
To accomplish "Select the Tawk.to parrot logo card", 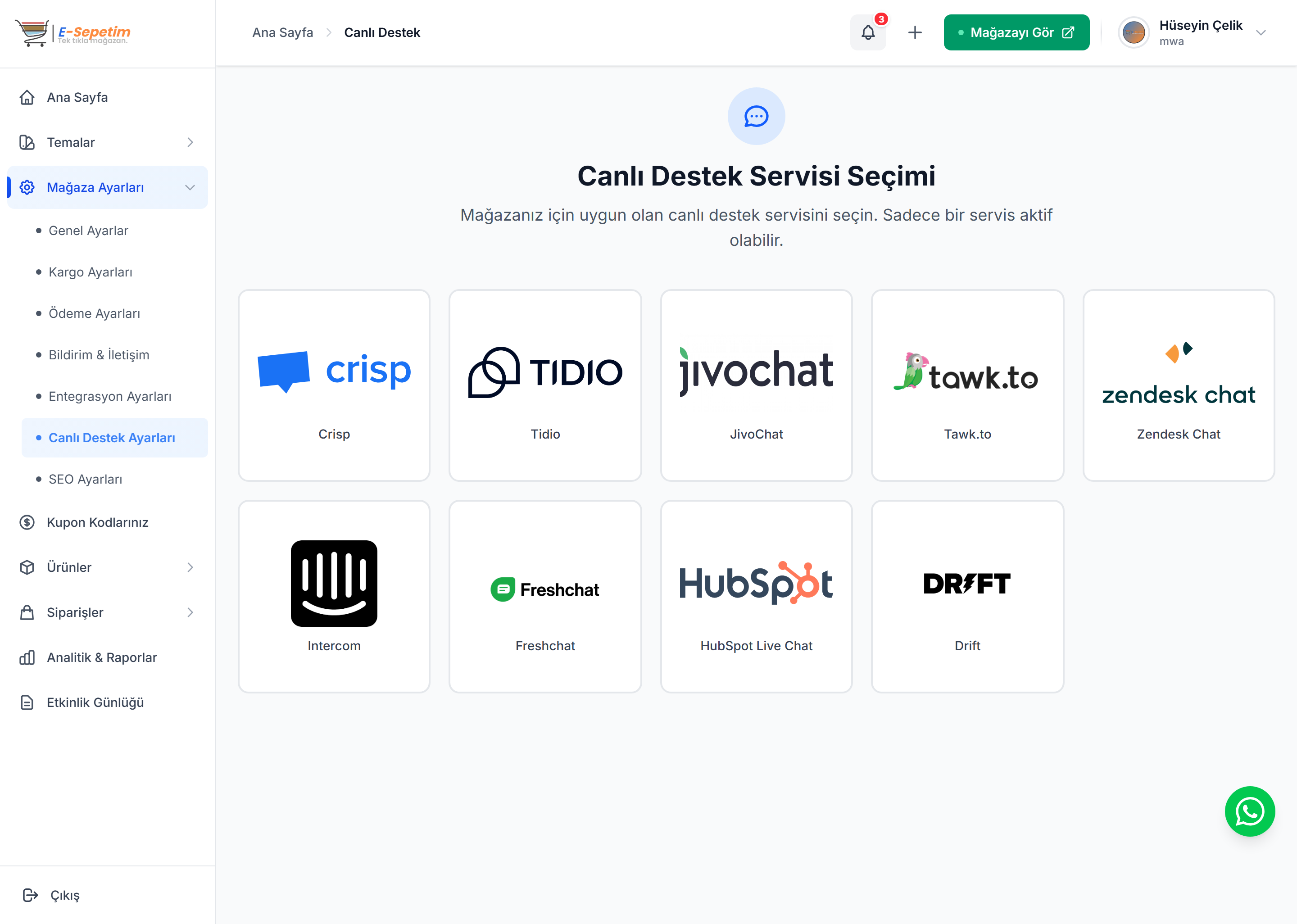I will [x=967, y=385].
